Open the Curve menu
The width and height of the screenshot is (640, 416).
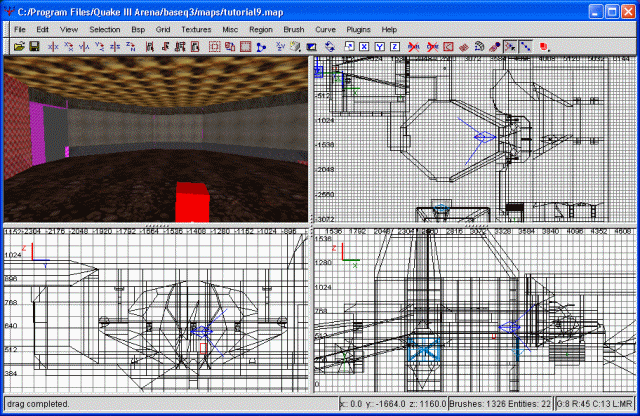click(x=325, y=29)
